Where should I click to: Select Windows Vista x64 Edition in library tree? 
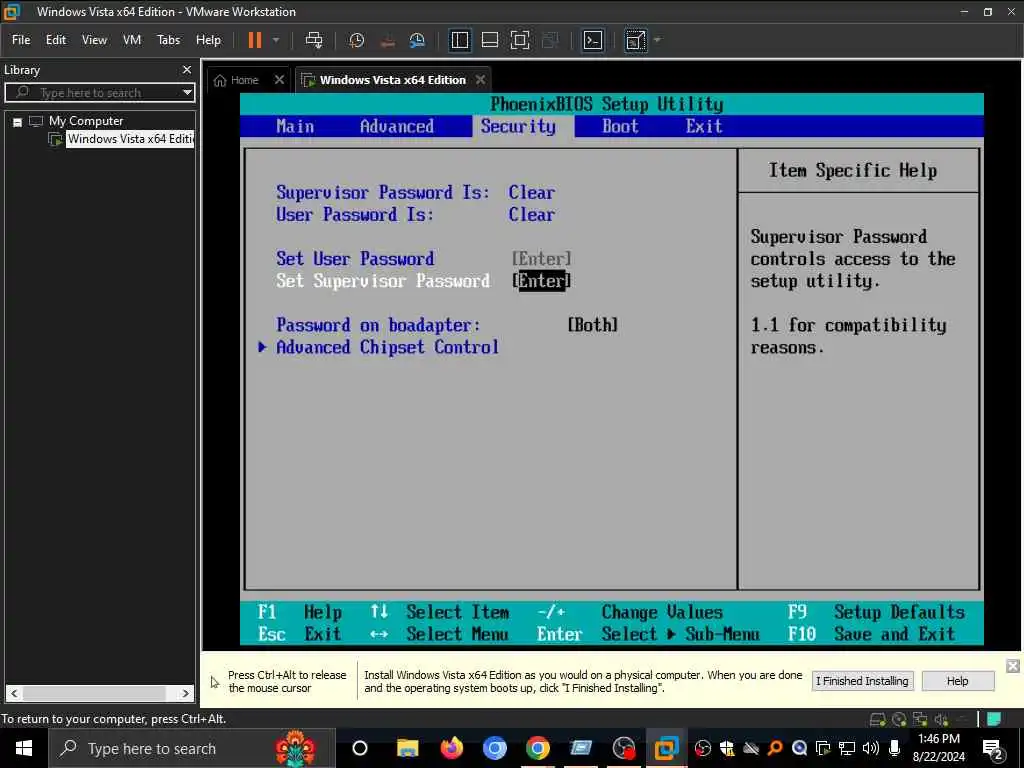(131, 139)
